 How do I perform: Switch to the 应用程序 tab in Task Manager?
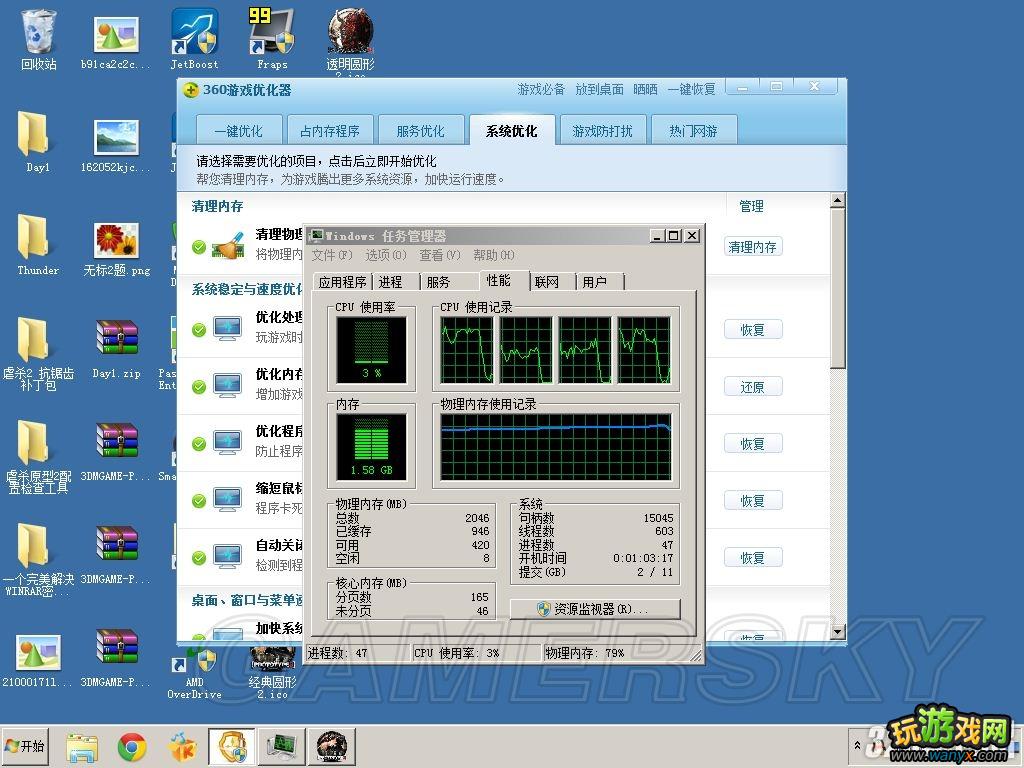342,281
